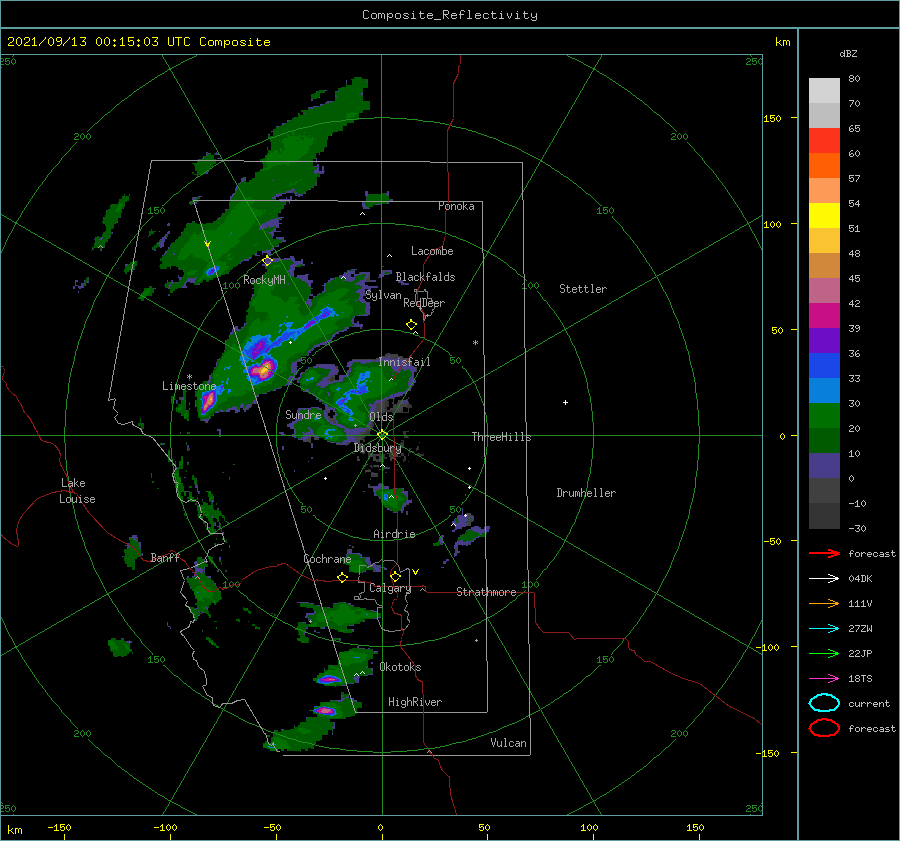
Task: Click the Stettler label on map
Action: (x=583, y=289)
